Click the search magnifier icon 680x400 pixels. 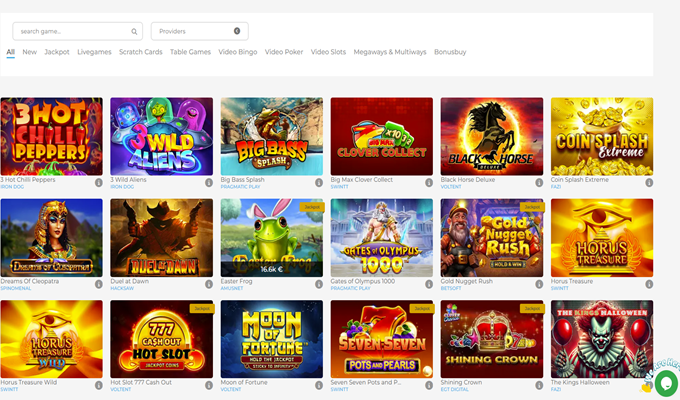click(134, 31)
